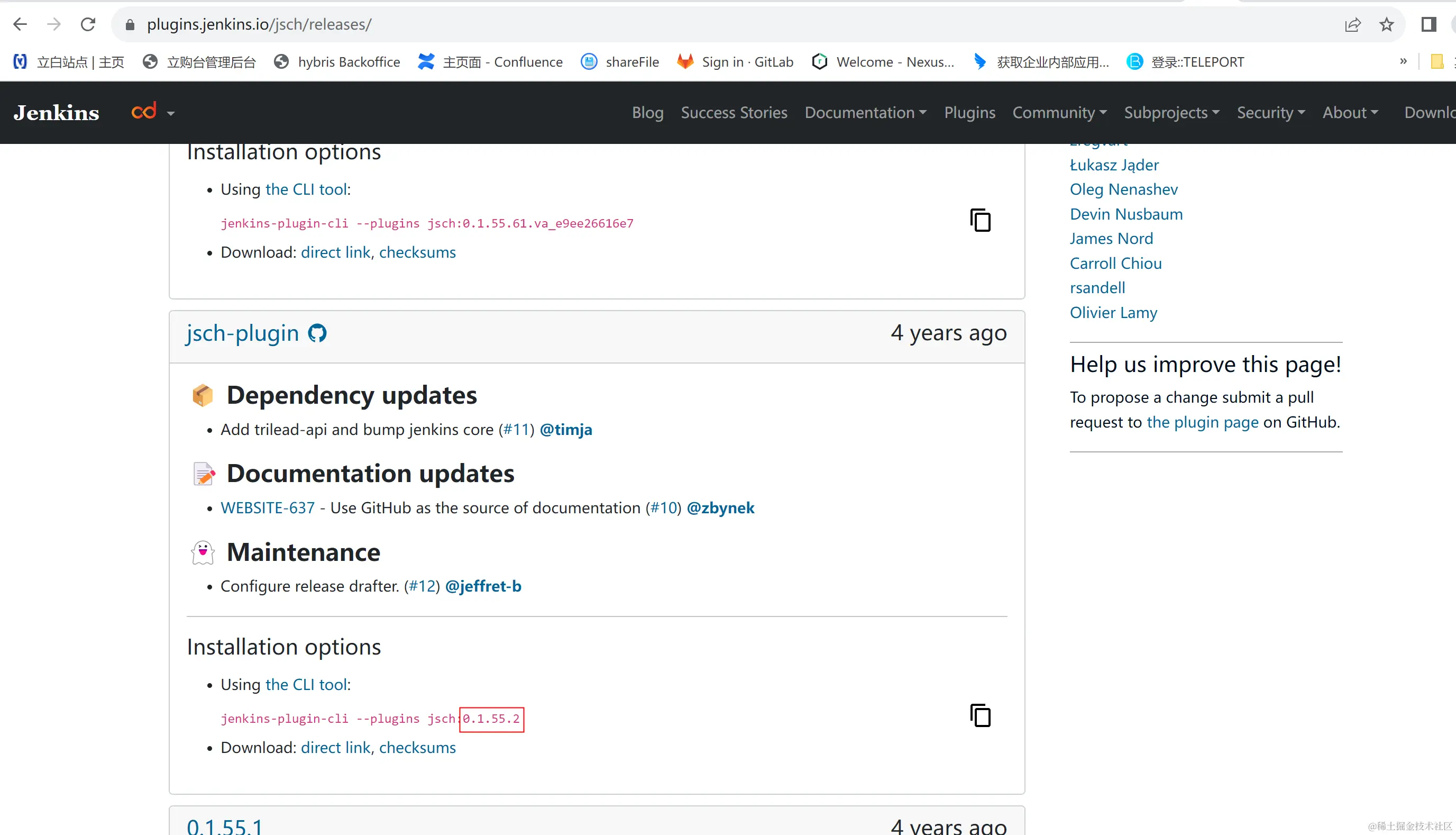Open rsandell contributor link

(x=1097, y=288)
